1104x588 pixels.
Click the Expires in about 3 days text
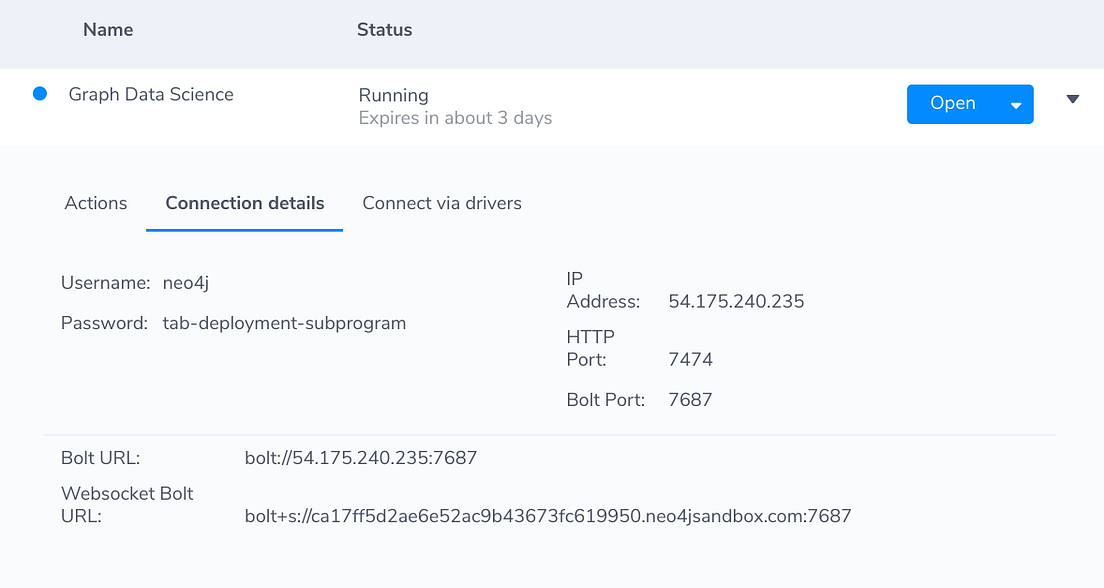tap(455, 118)
